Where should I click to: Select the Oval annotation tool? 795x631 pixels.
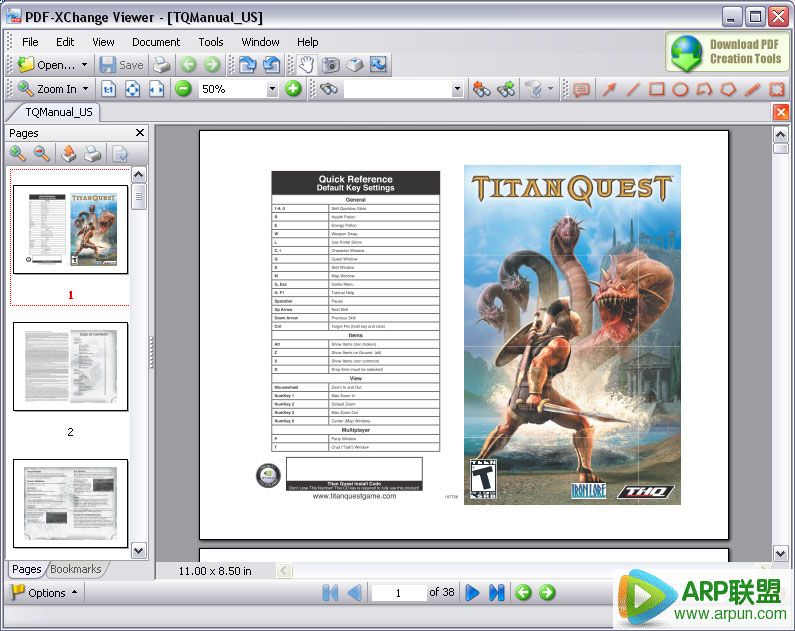[x=680, y=90]
